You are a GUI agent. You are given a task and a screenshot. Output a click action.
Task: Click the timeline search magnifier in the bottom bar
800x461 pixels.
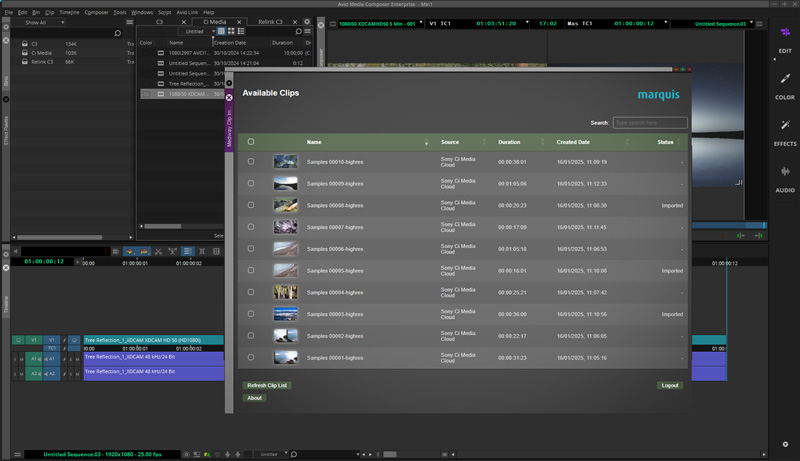[x=294, y=454]
